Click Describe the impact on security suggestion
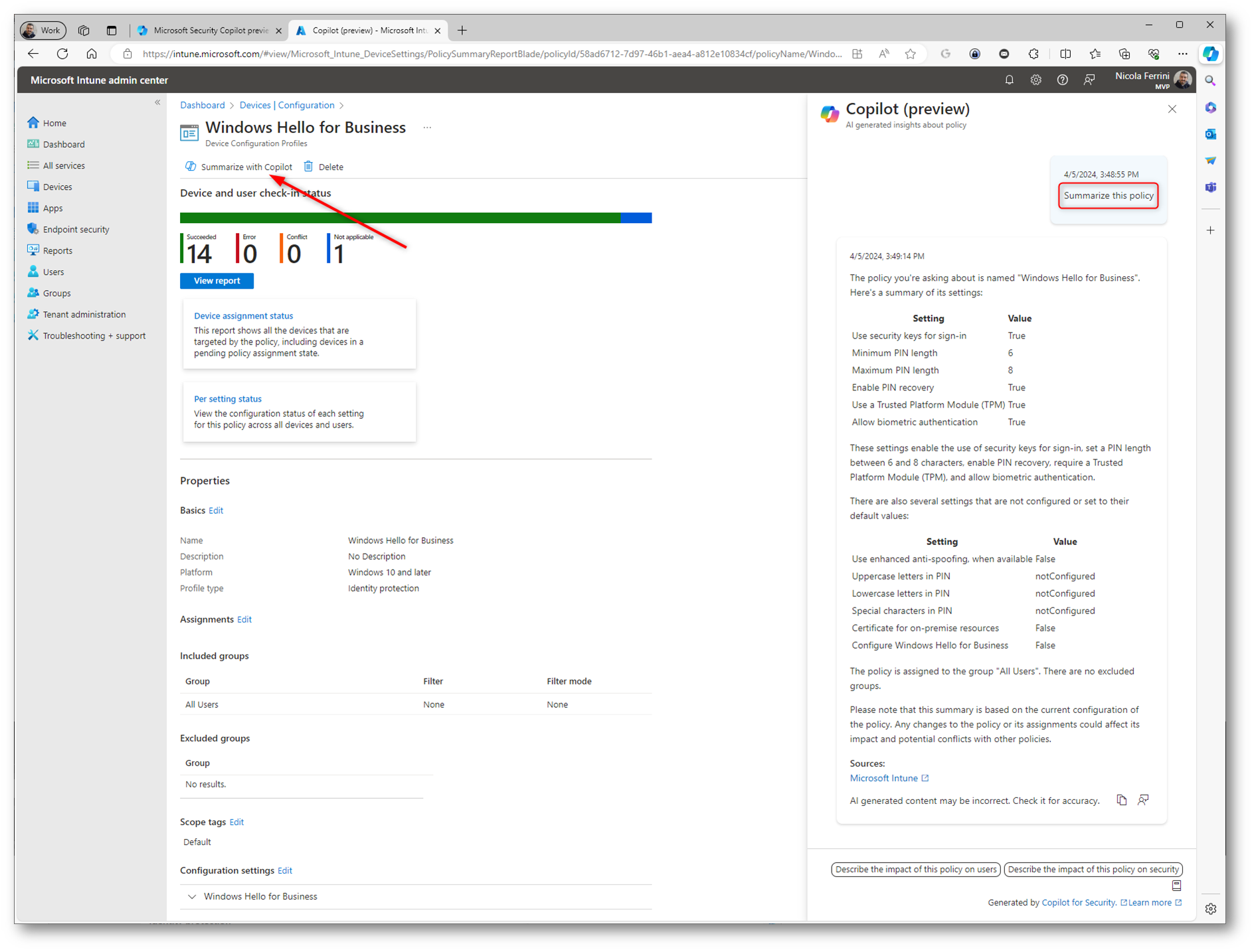This screenshot has width=1254, height=952. pyautogui.click(x=1093, y=869)
